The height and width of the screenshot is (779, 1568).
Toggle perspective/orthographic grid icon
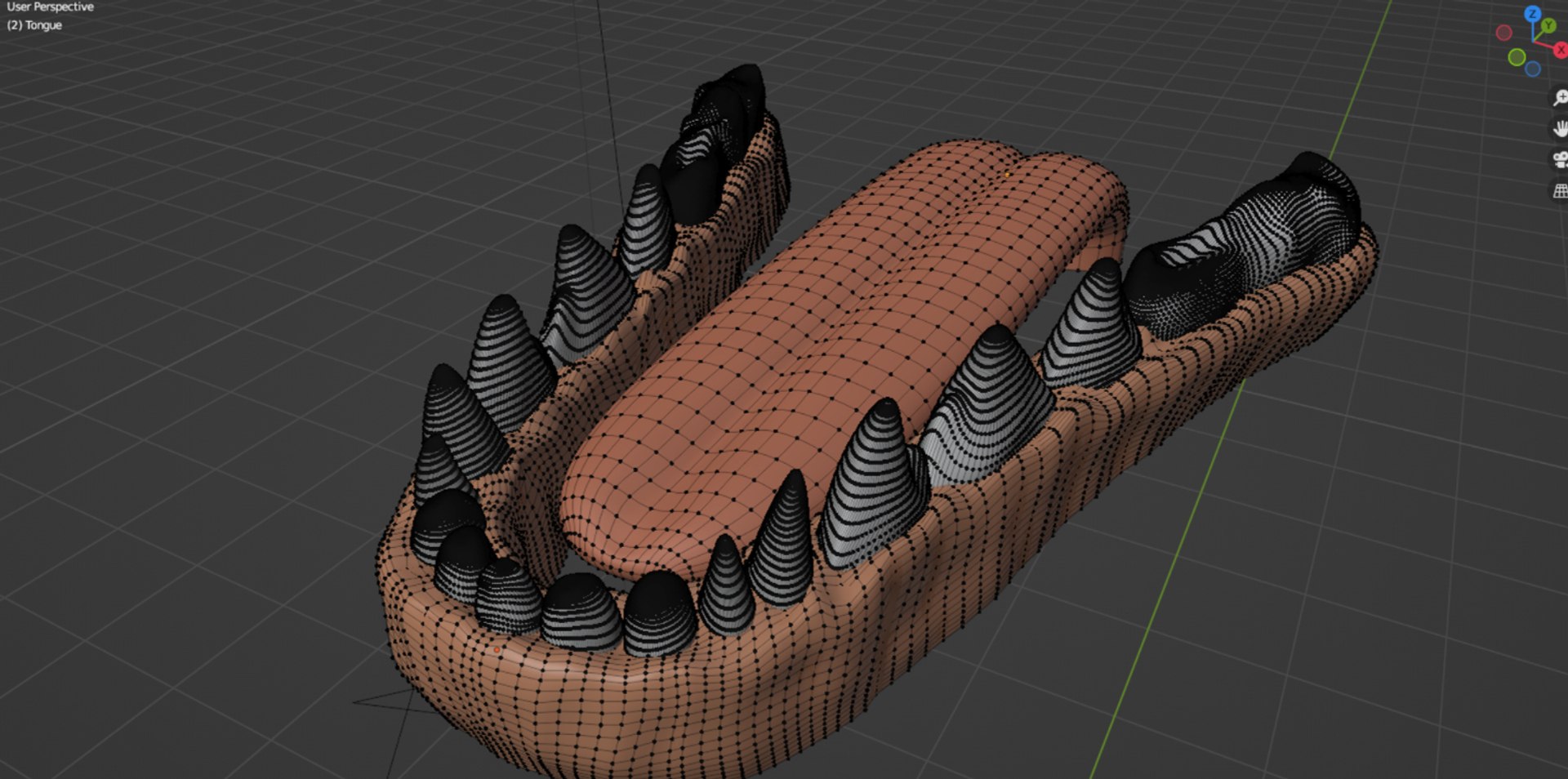1560,190
